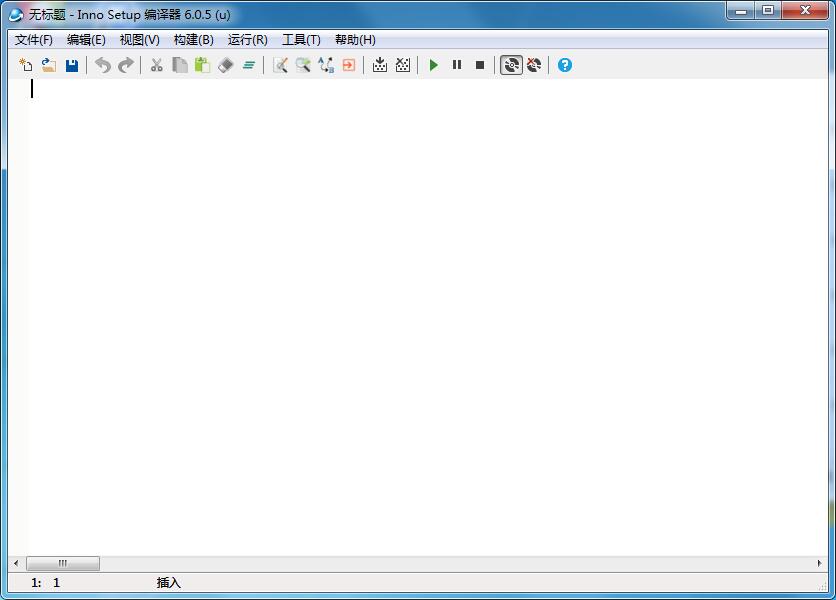The image size is (836, 600).
Task: Run the setup with the green play icon
Action: tap(433, 65)
